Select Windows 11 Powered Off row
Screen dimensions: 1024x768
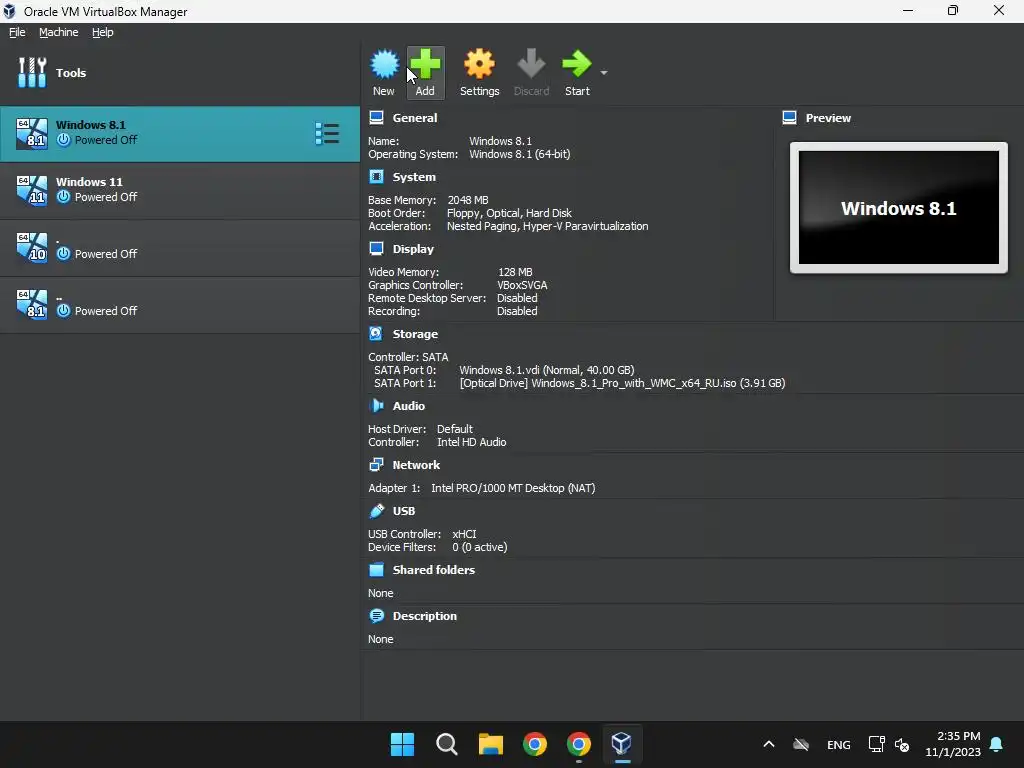180,190
